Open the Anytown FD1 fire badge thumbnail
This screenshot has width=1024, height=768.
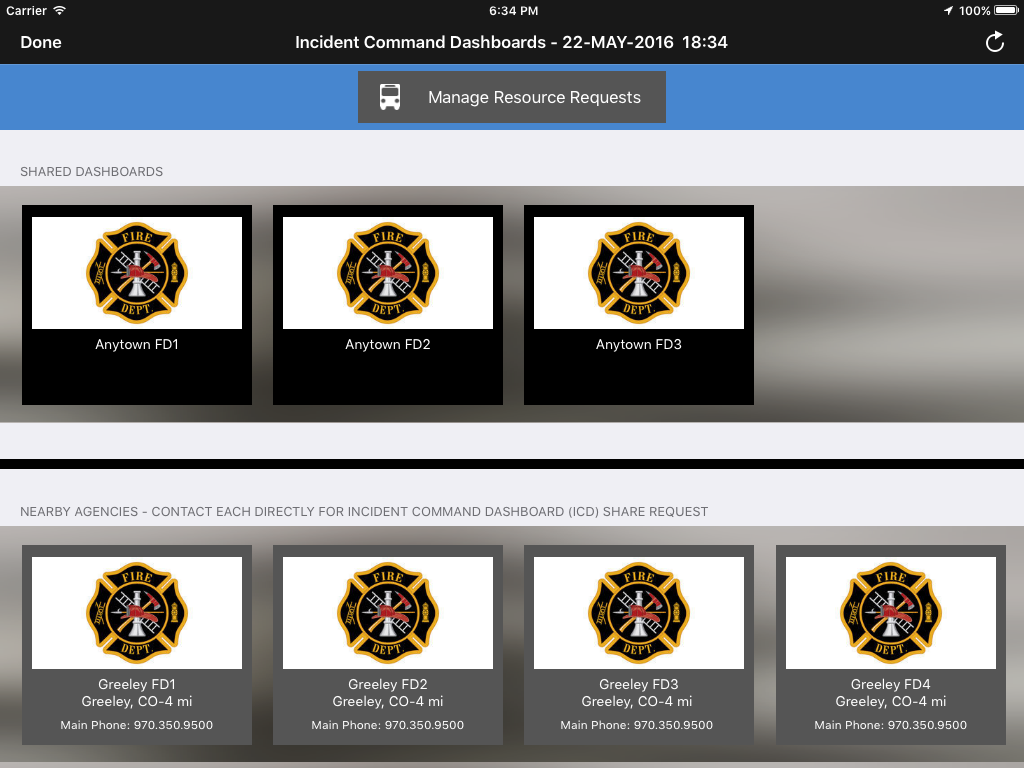coord(137,273)
